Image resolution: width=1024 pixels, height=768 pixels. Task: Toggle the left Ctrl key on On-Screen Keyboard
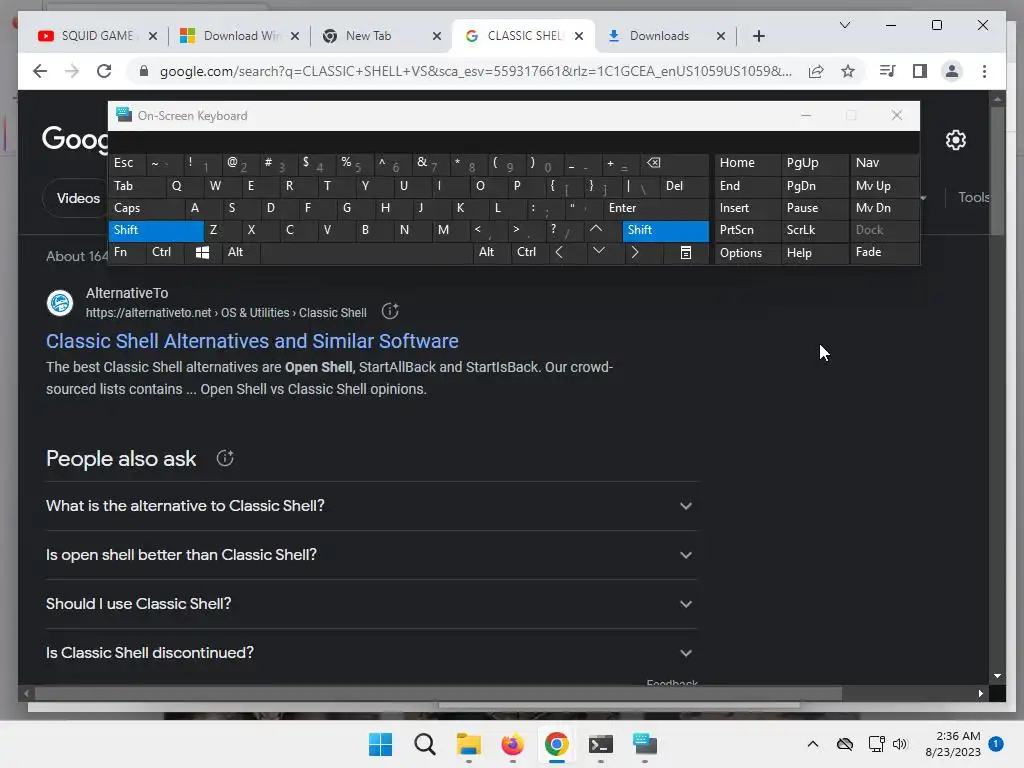click(x=165, y=252)
